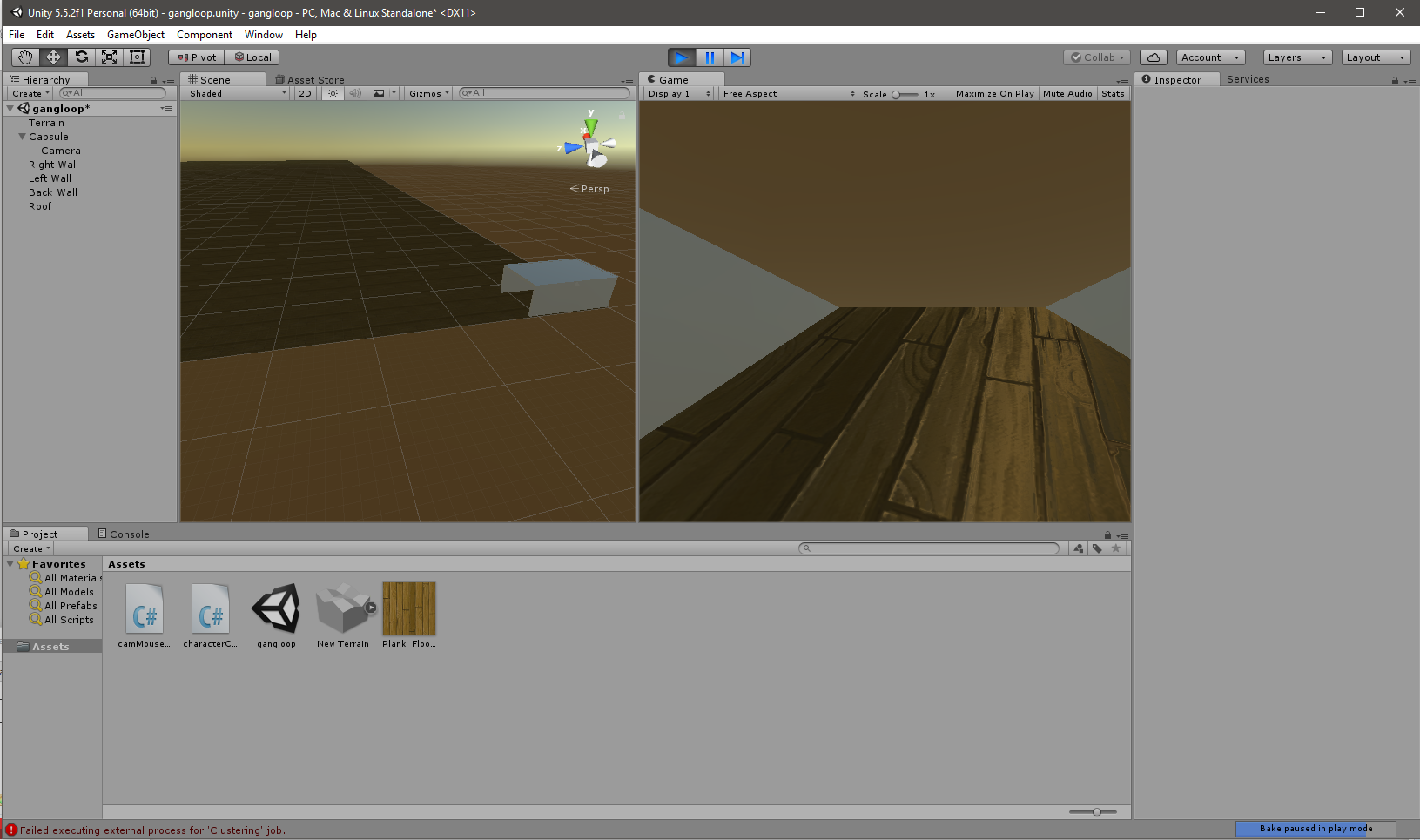1420x840 pixels.
Task: Toggle Local handle rotation
Action: click(252, 57)
